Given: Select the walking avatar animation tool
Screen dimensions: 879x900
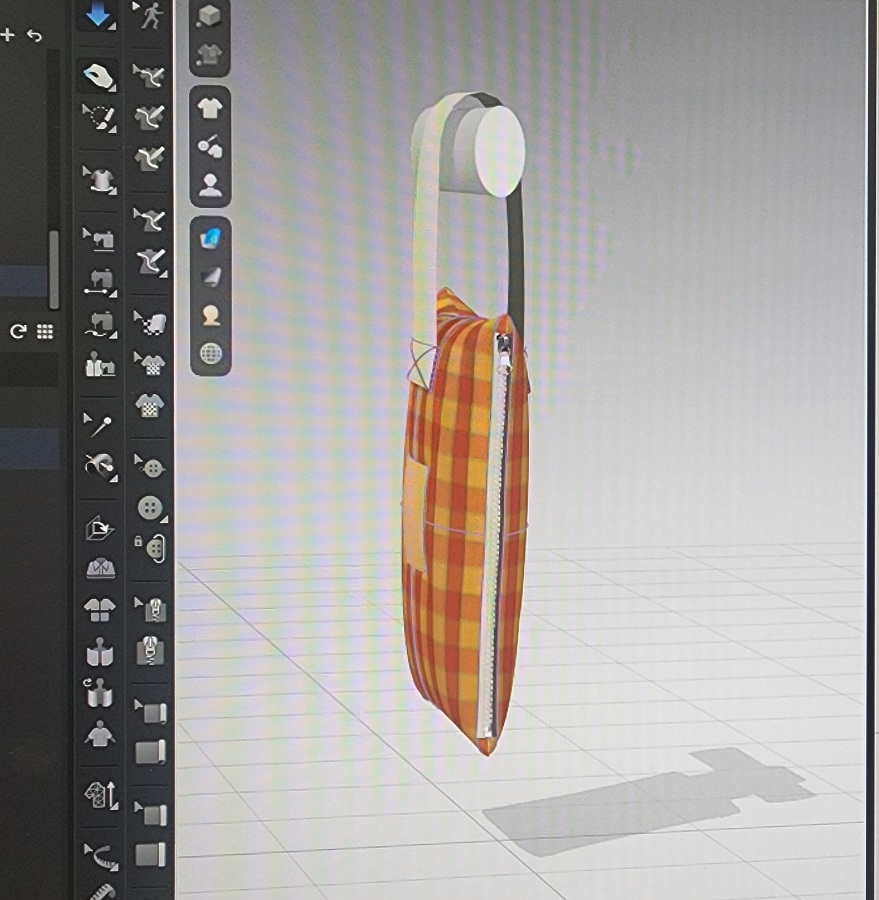Looking at the screenshot, I should [150, 16].
